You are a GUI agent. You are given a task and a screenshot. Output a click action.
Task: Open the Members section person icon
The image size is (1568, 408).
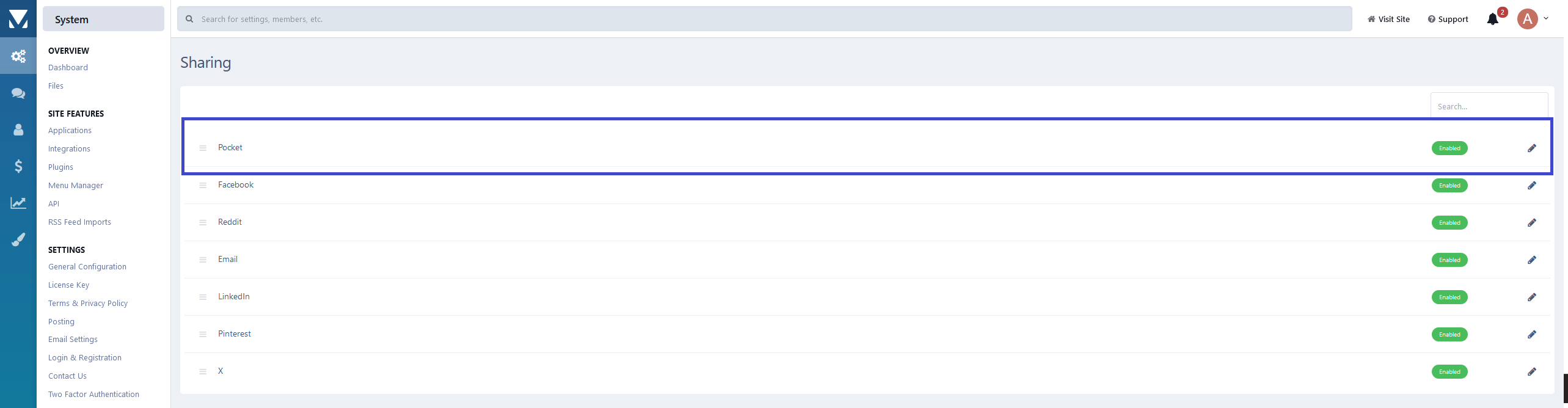[18, 129]
